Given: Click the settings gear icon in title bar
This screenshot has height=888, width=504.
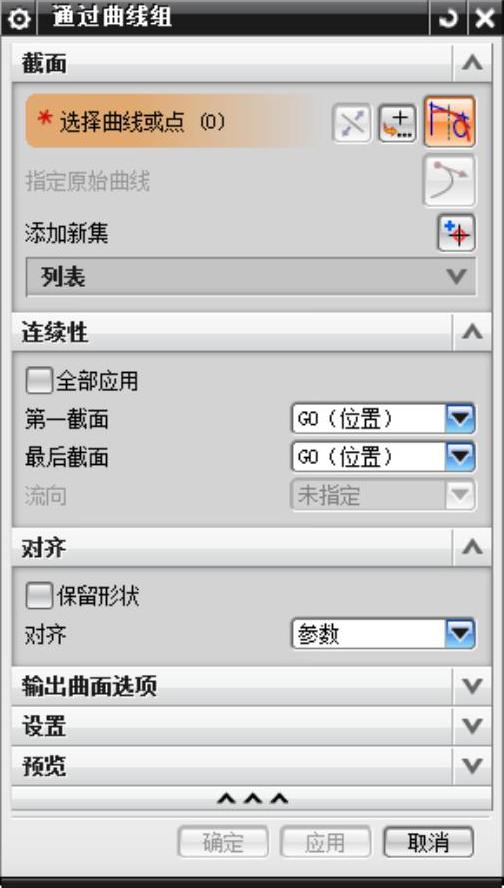Looking at the screenshot, I should [19, 19].
